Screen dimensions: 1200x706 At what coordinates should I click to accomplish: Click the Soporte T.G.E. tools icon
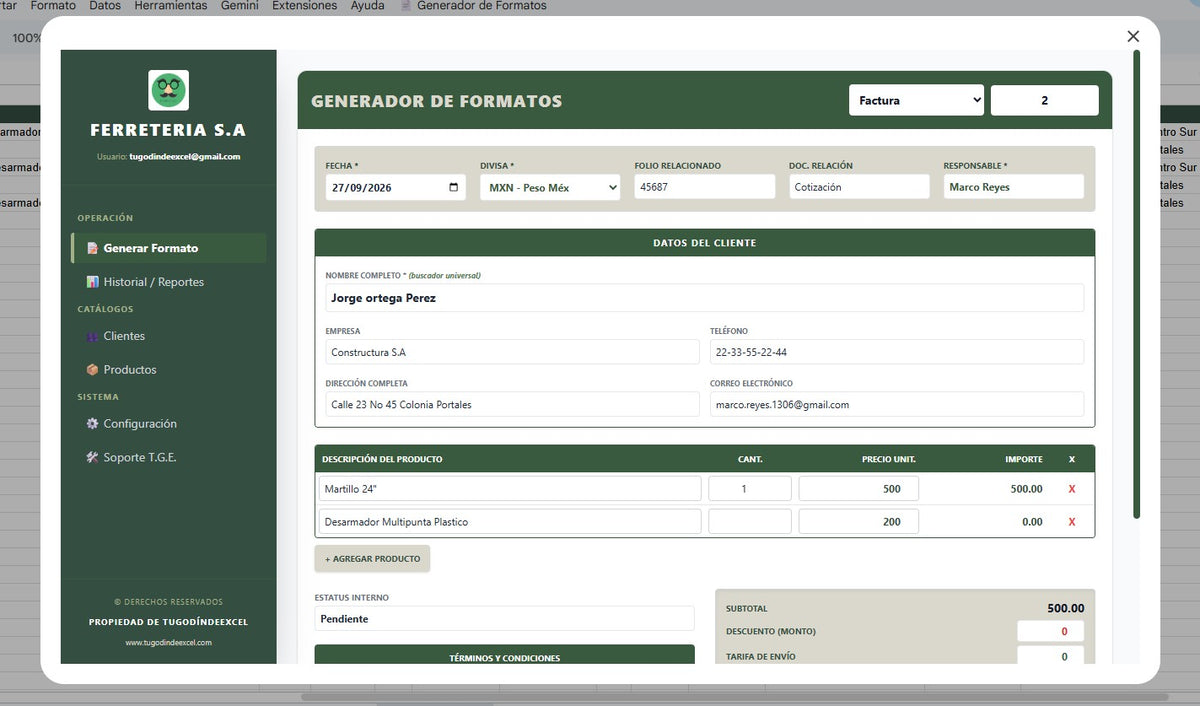point(92,458)
